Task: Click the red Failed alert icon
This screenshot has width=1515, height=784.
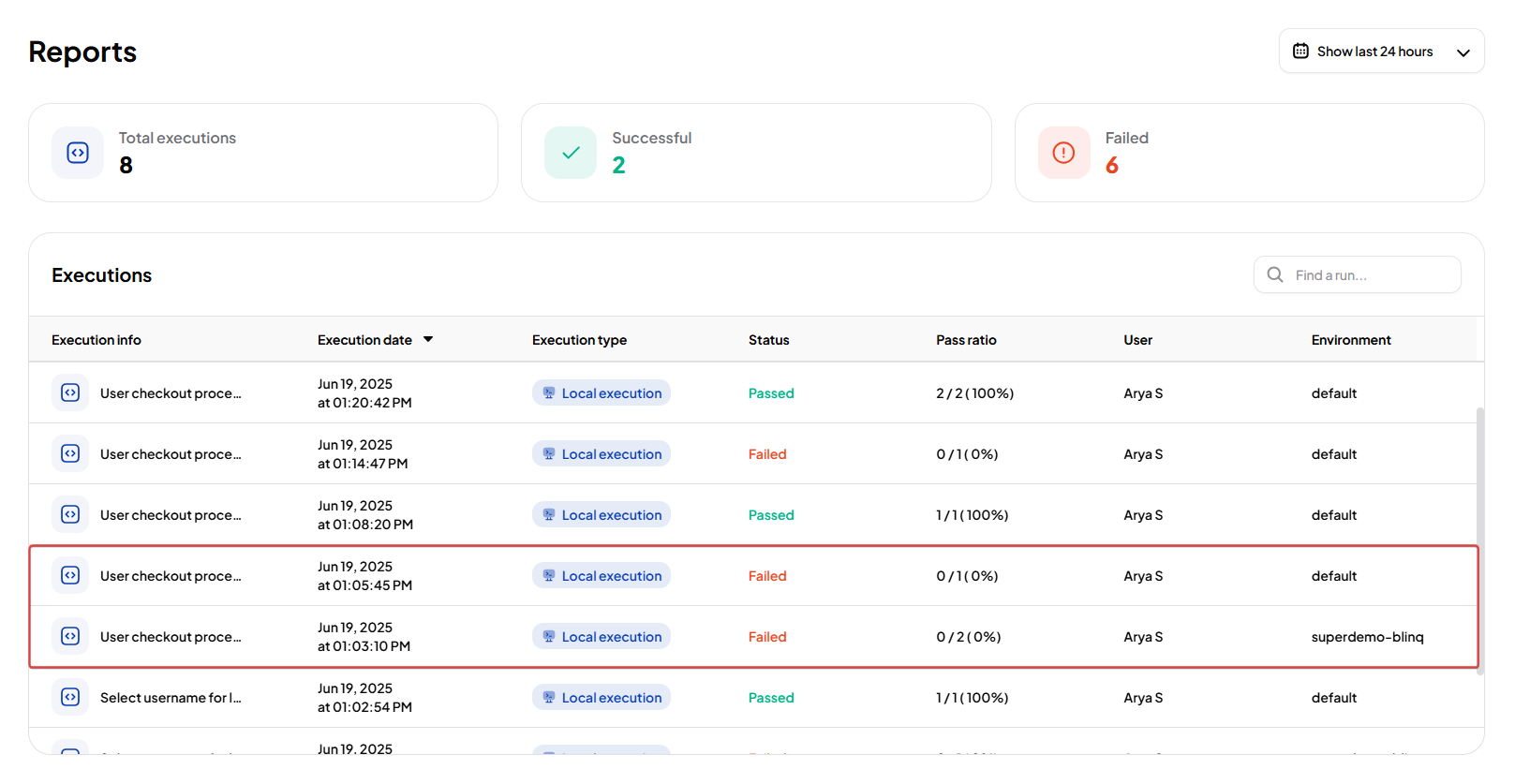Action: 1063,153
